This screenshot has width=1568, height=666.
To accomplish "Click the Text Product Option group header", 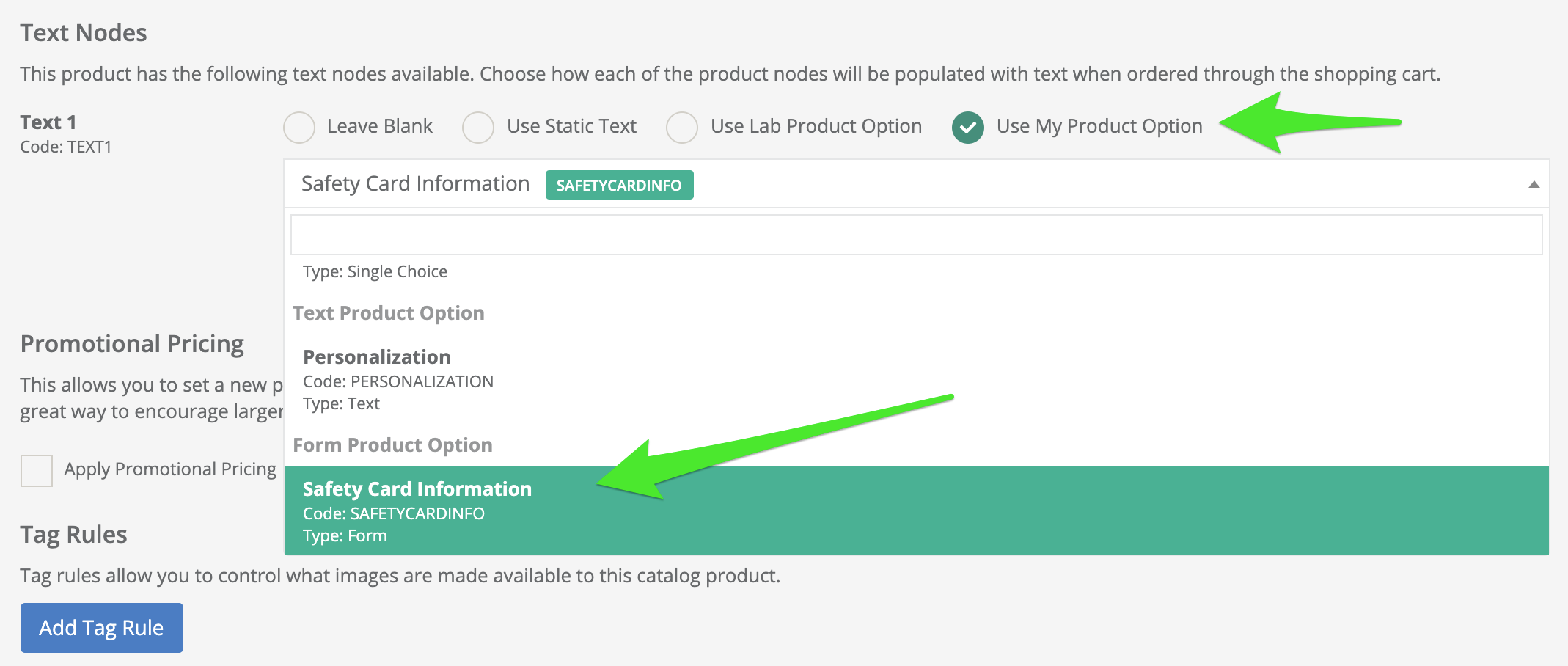I will 389,313.
